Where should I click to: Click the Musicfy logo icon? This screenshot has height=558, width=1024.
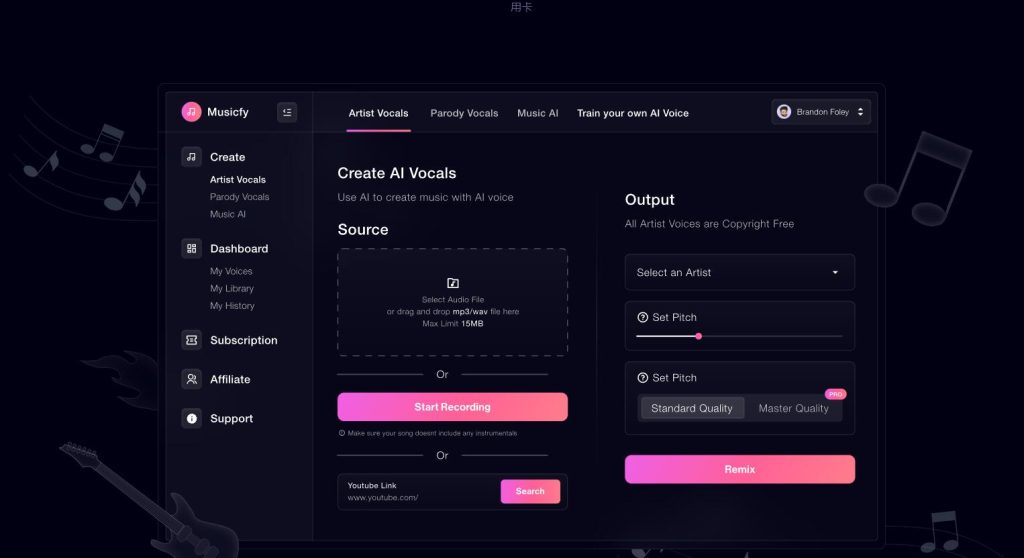(191, 112)
